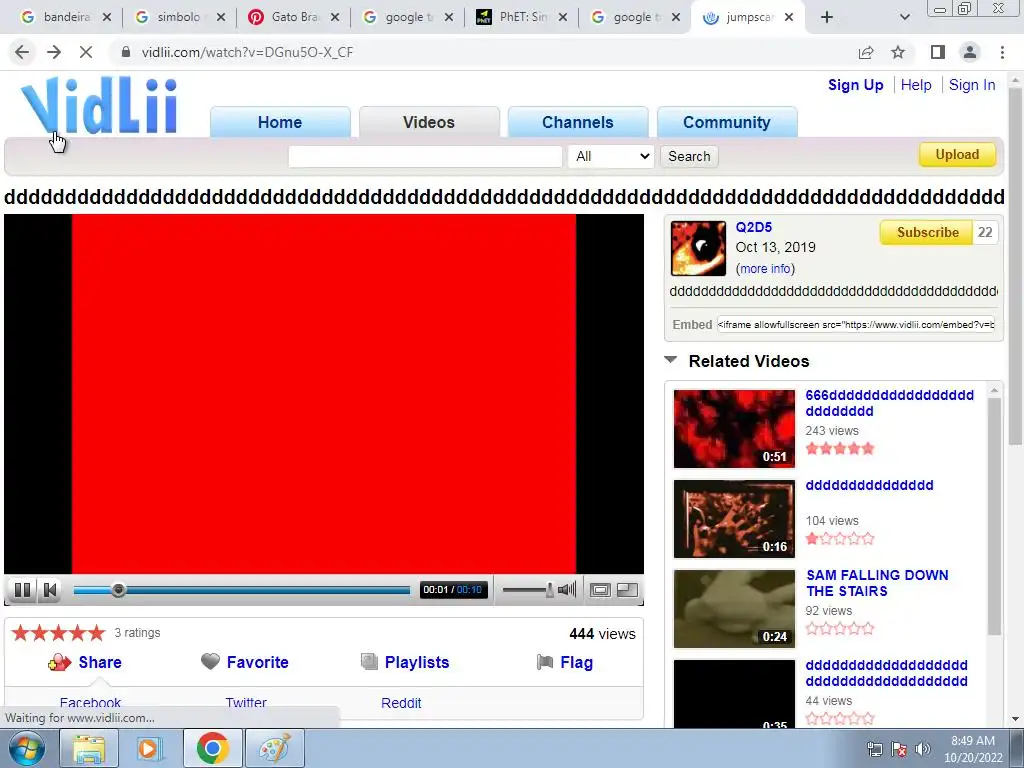Open the Playlists option
Image resolution: width=1024 pixels, height=768 pixels.
click(x=405, y=662)
